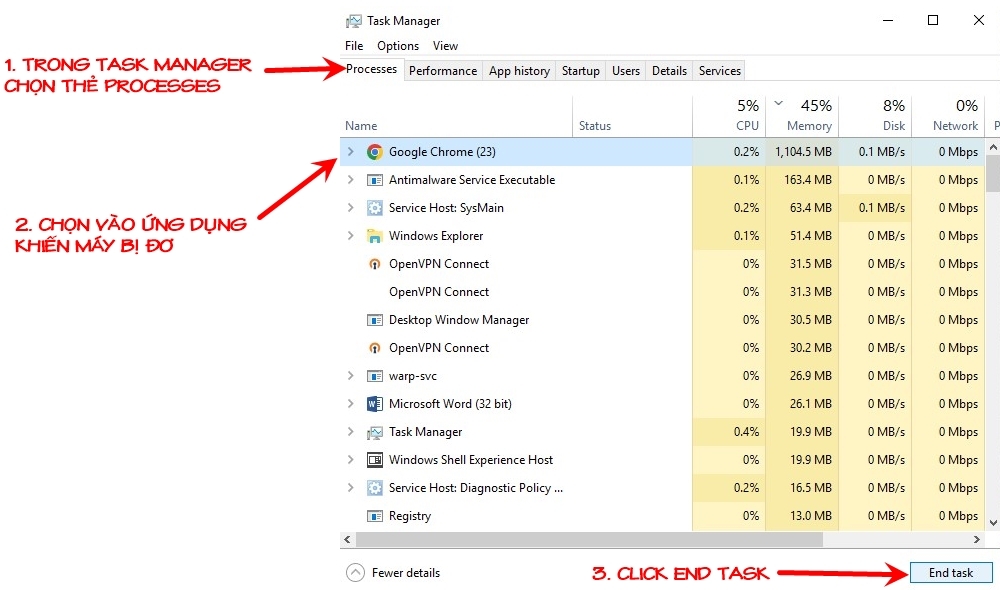The width and height of the screenshot is (1000, 590).
Task: Open the App history tab
Action: coord(519,71)
